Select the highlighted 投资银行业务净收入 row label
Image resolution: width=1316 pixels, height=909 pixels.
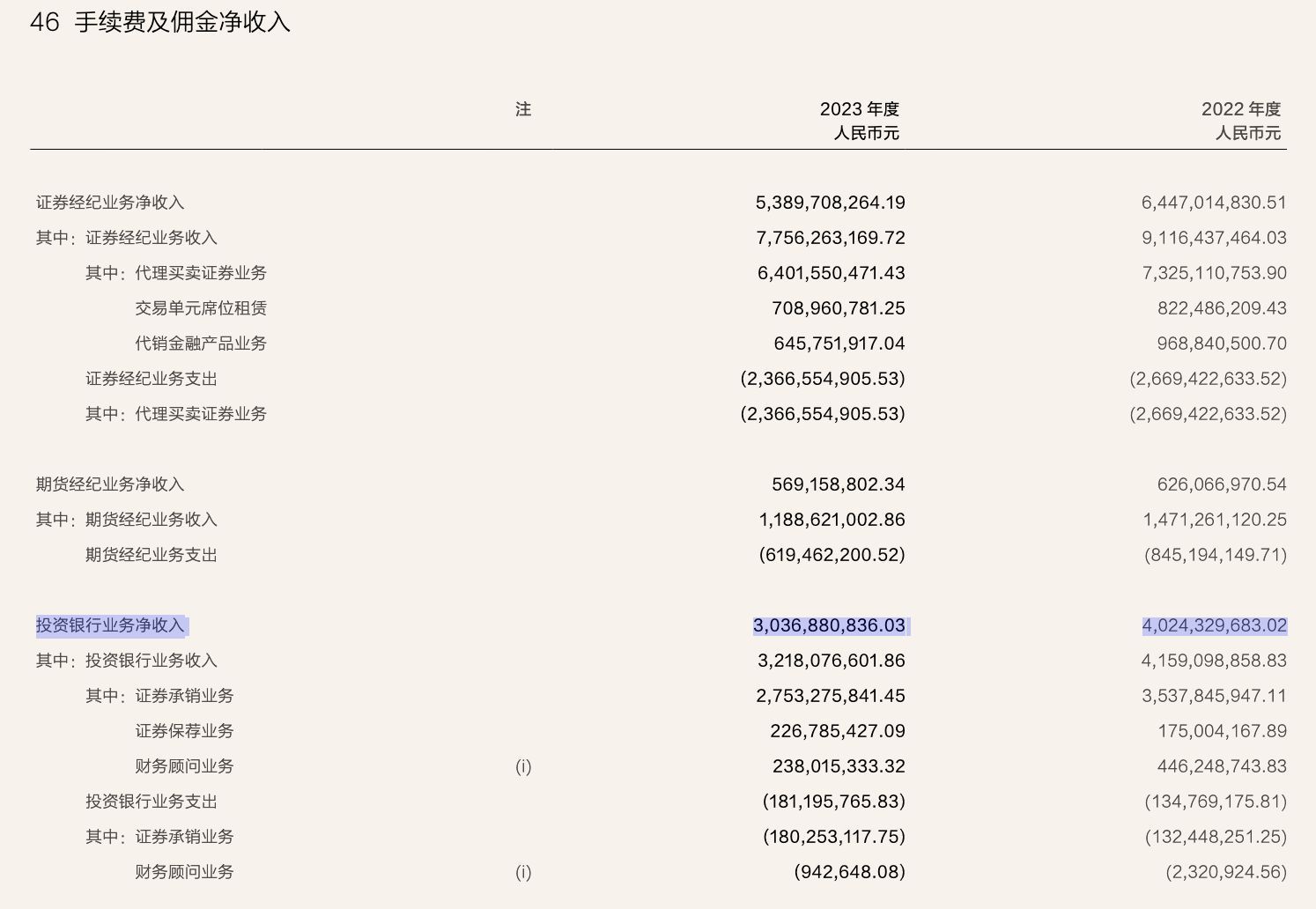(110, 625)
